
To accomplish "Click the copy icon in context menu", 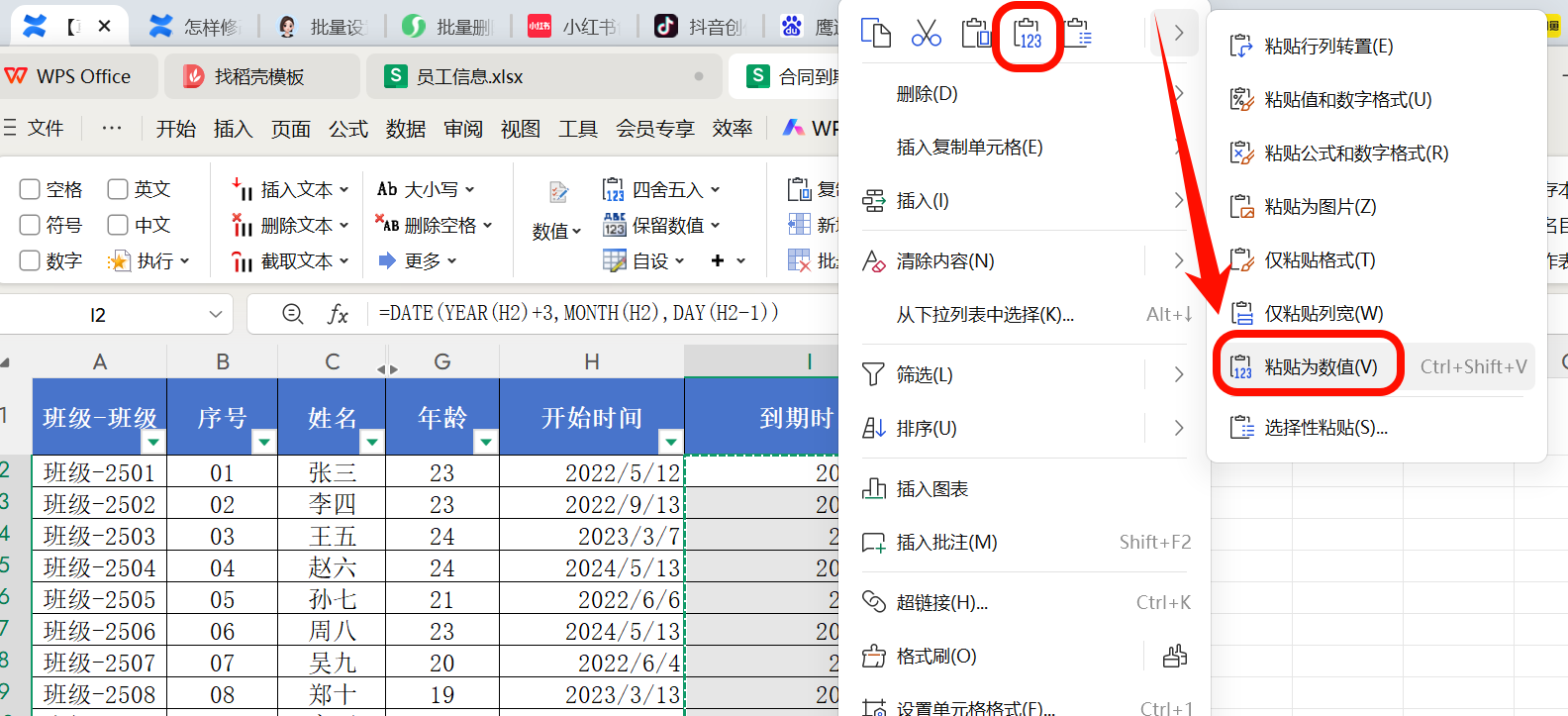I will 876,34.
